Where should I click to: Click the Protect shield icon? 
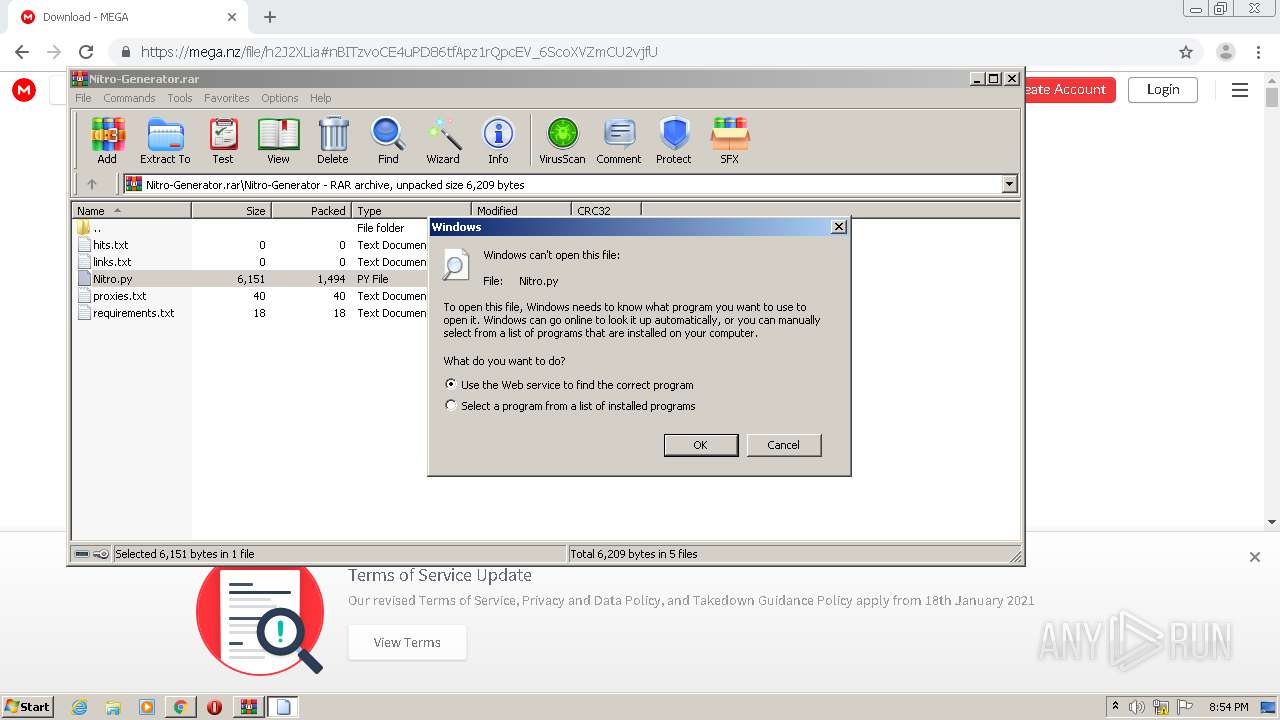pyautogui.click(x=674, y=141)
